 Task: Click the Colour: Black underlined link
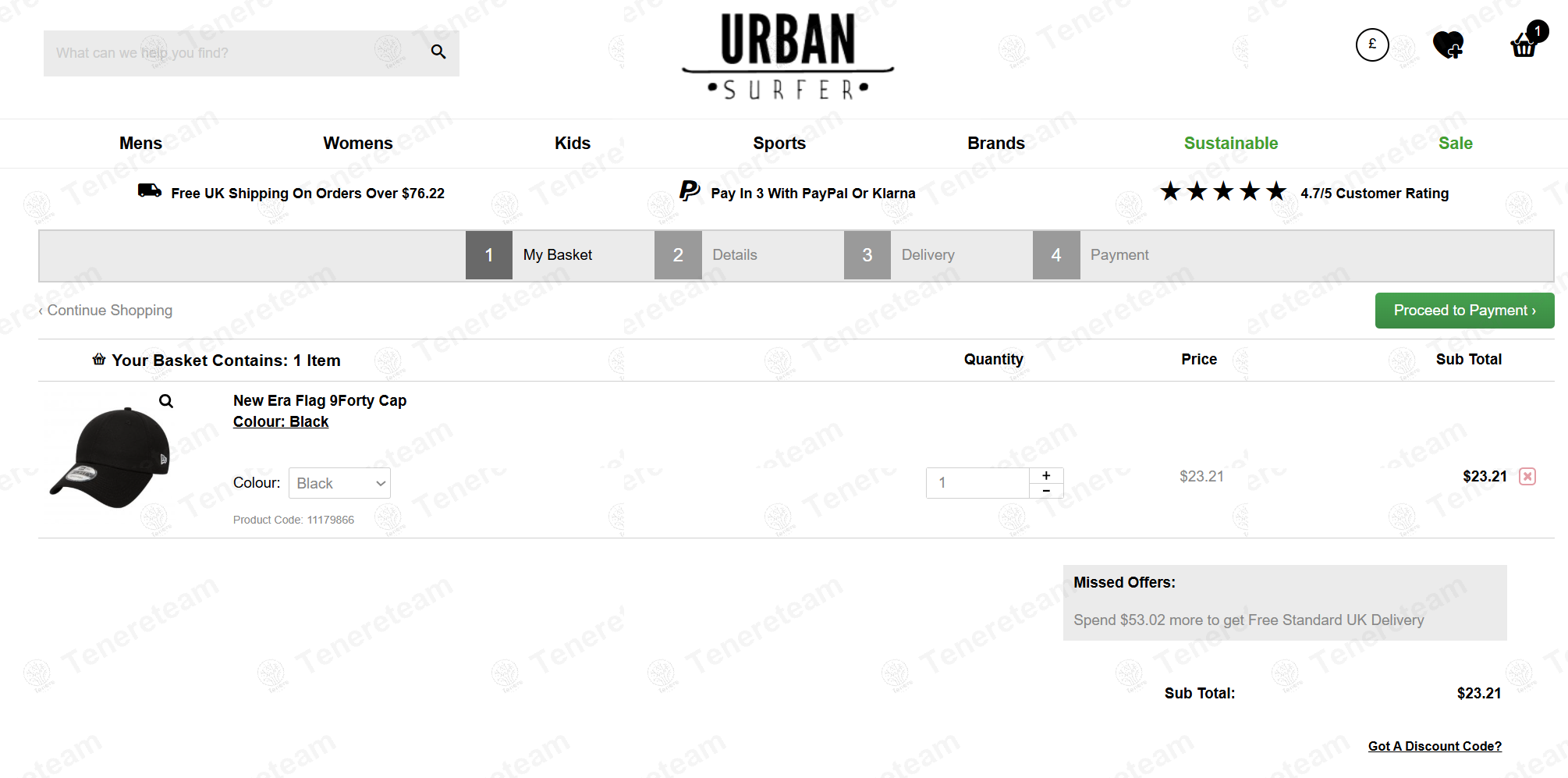tap(281, 421)
